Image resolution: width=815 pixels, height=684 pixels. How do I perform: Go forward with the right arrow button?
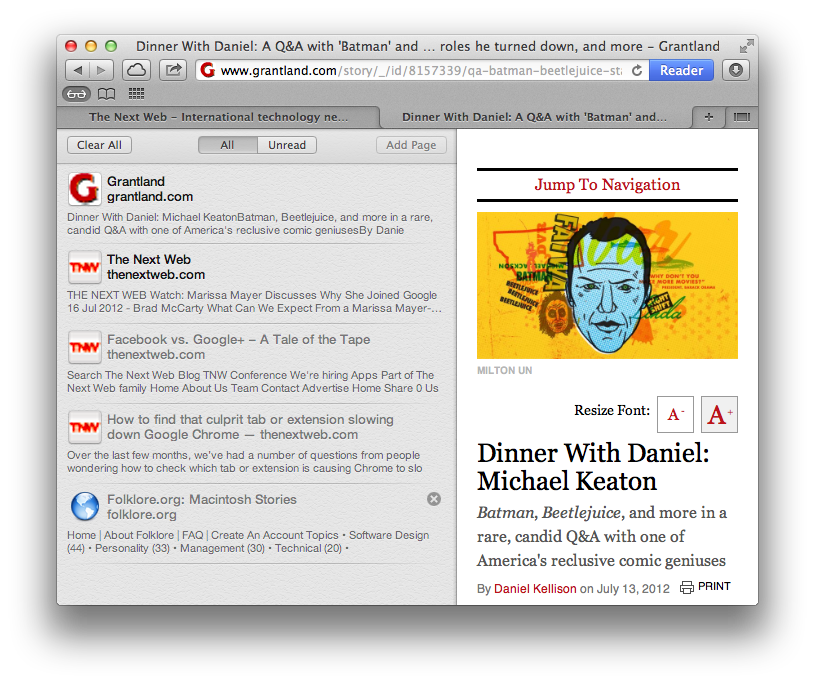101,70
